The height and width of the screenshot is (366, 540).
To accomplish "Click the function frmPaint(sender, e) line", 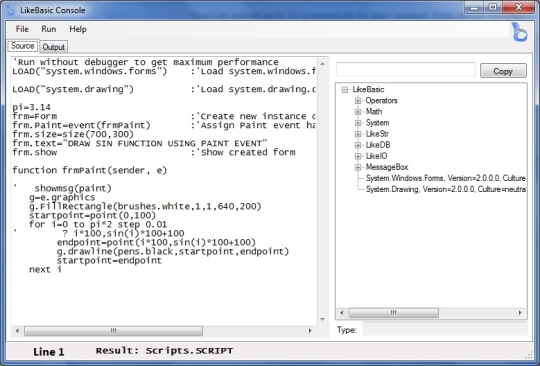I will pyautogui.click(x=90, y=170).
